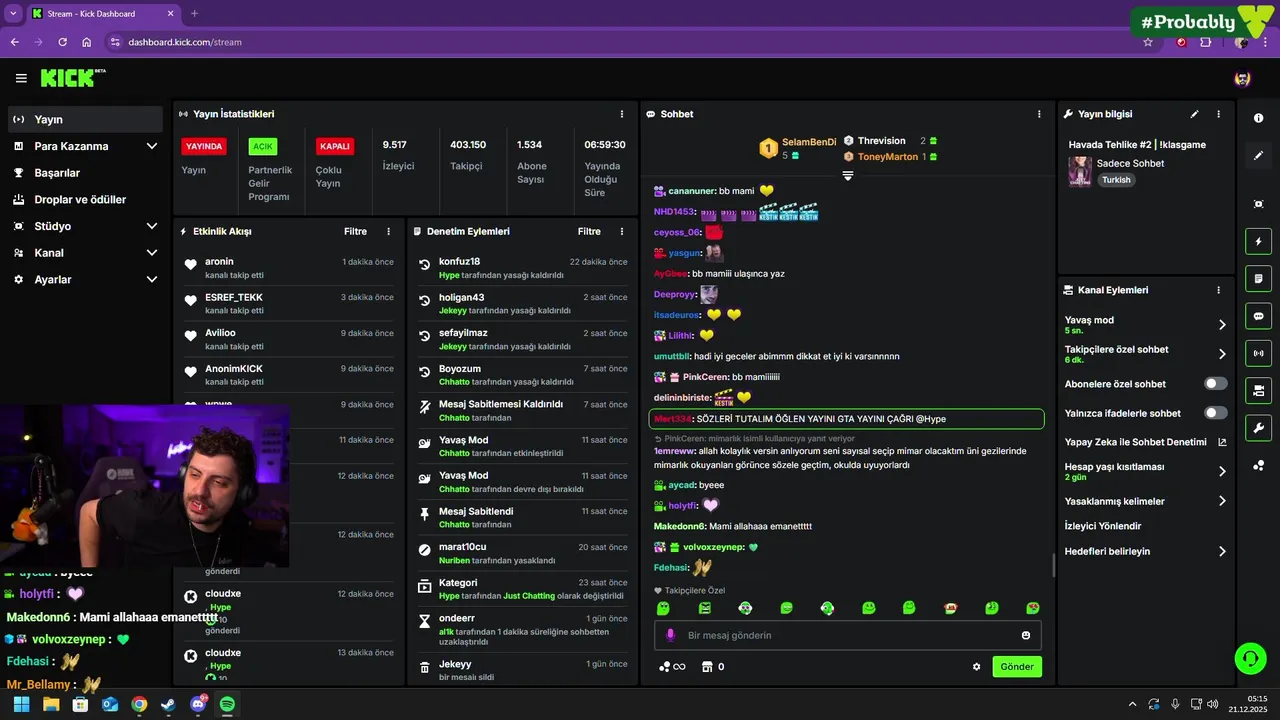Open the Sohbet panel three-dot menu
The image size is (1280, 720).
[1039, 114]
